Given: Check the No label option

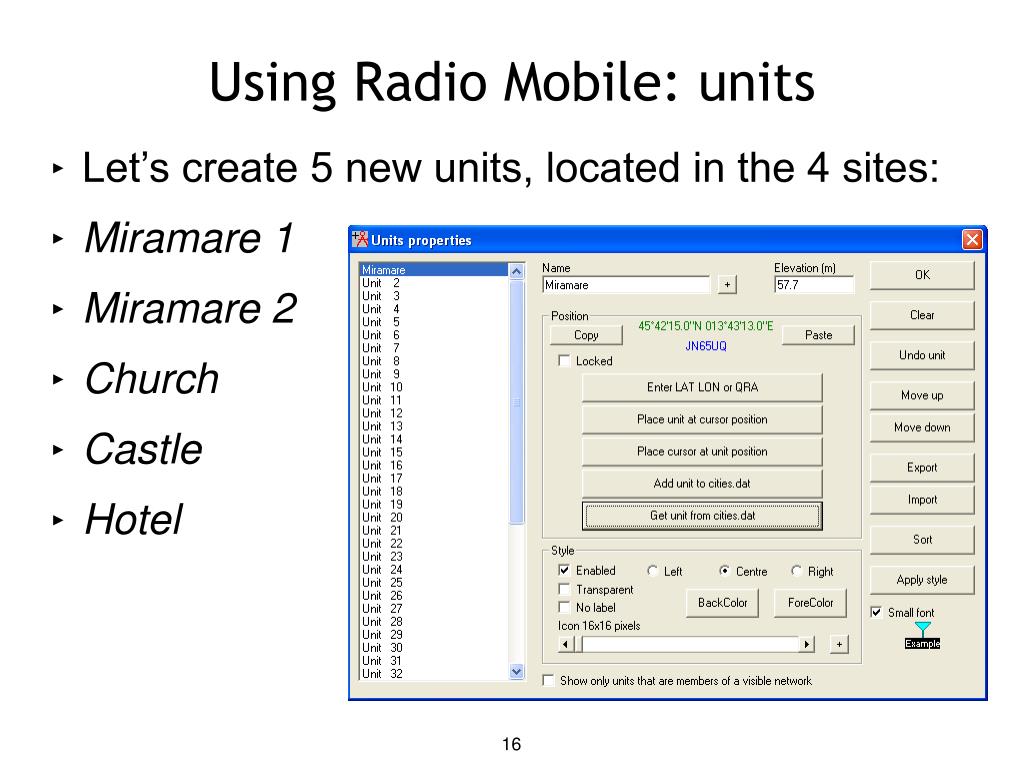Looking at the screenshot, I should pos(564,607).
